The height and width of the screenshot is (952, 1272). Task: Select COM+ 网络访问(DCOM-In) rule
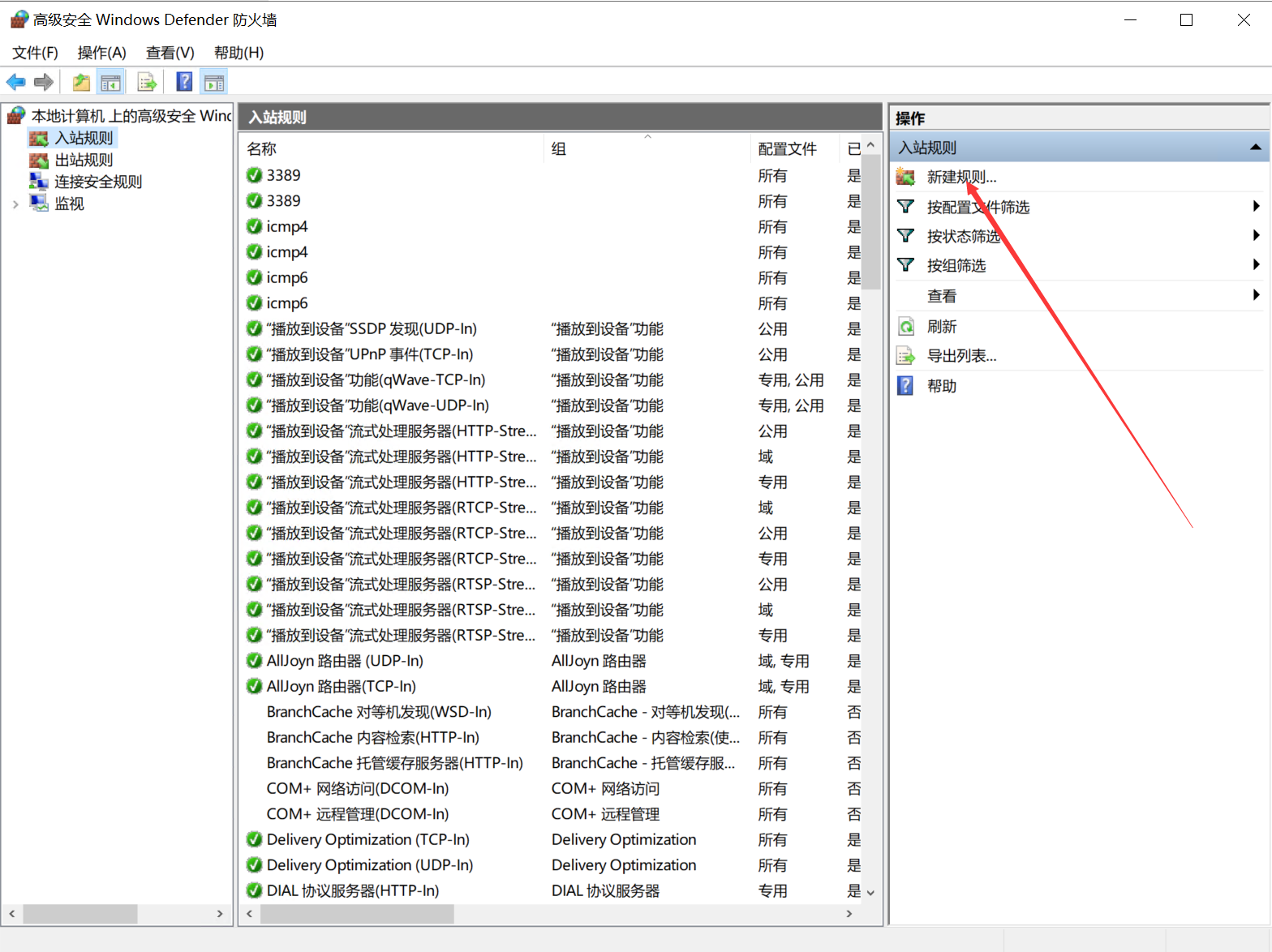(552, 788)
